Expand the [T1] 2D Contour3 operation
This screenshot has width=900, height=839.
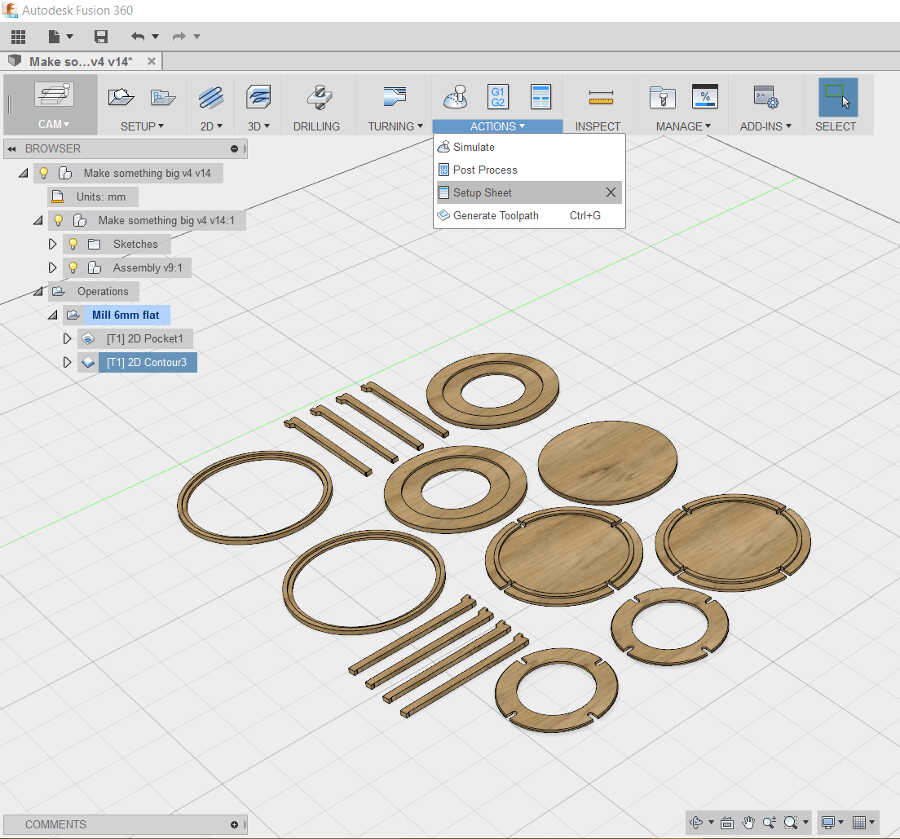[67, 362]
